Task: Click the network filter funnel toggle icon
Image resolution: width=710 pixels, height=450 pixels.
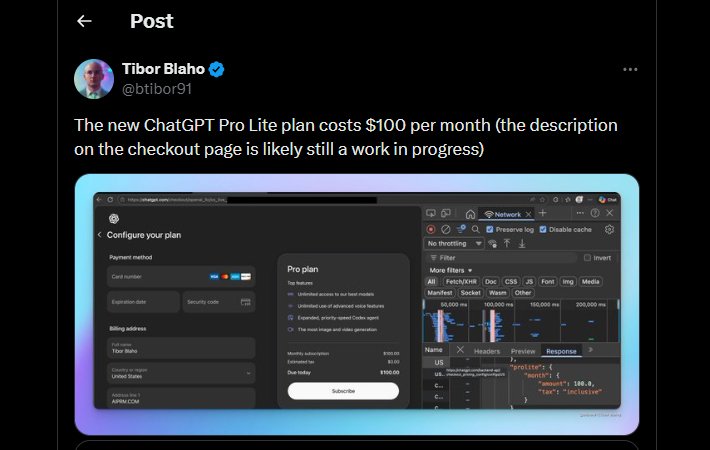Action: (x=461, y=230)
